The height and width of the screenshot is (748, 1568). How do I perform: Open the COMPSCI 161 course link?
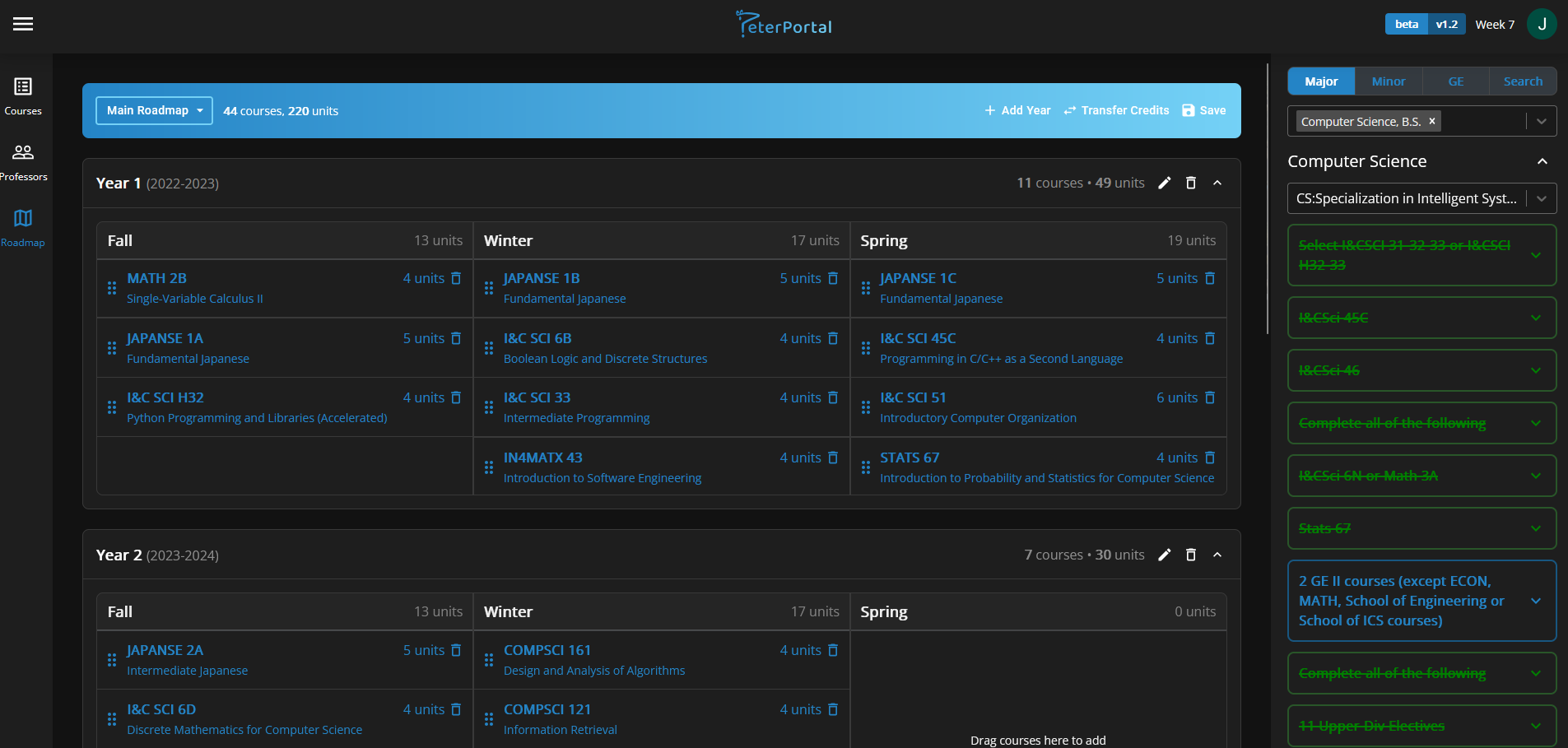547,650
